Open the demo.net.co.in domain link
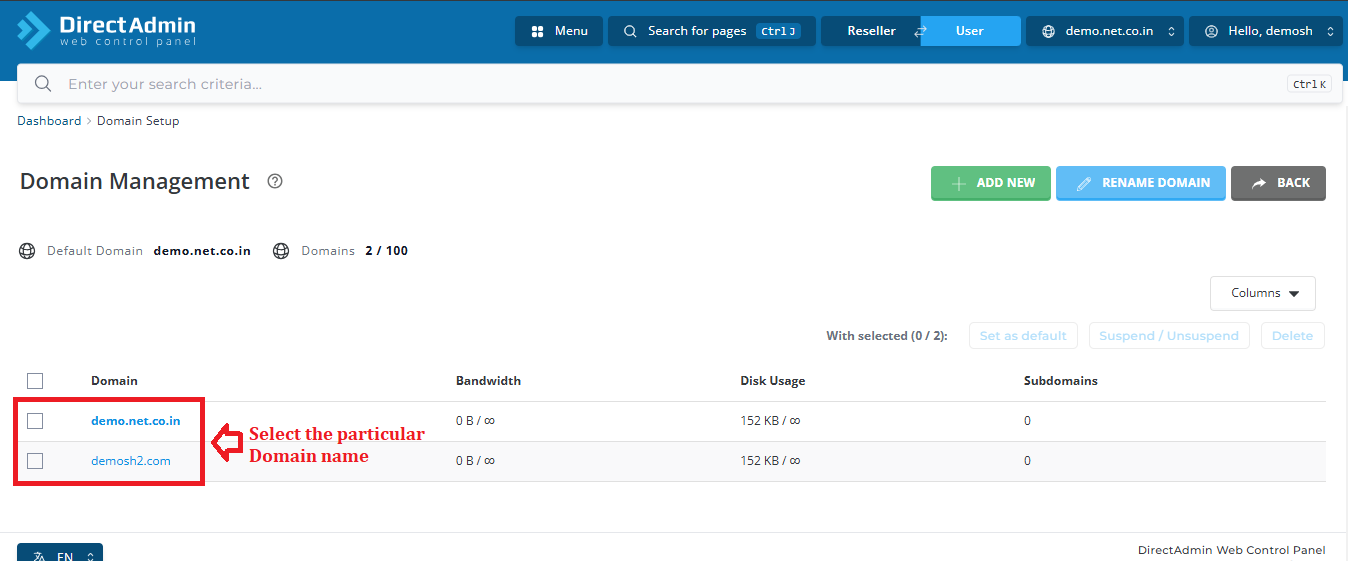Screen dimensions: 1360x575 point(136,421)
